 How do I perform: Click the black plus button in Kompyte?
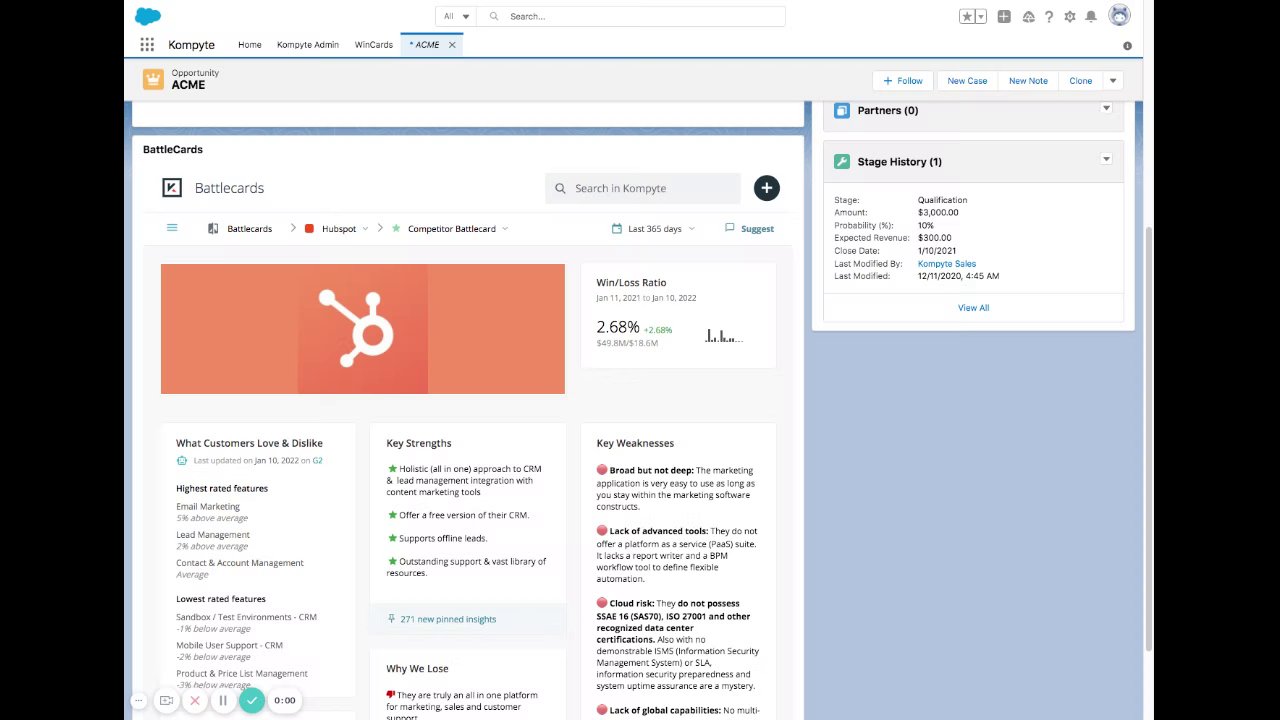point(766,188)
